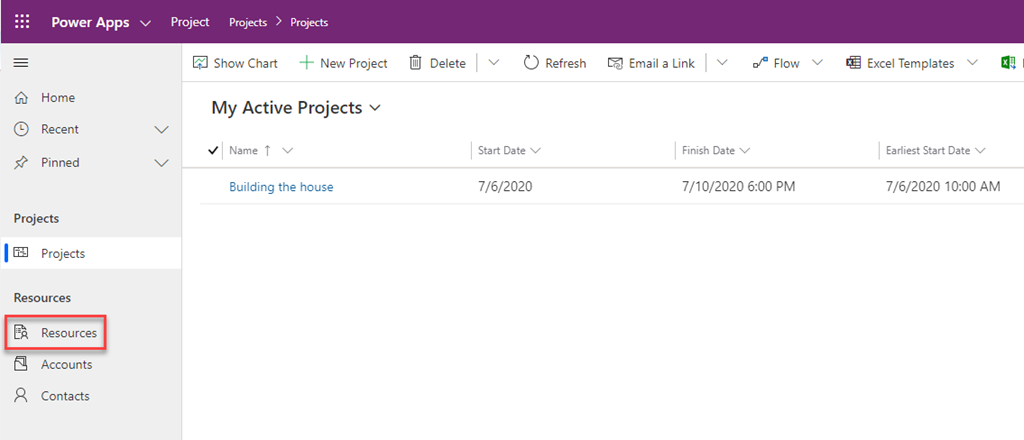Expand the Recent section chevron
The width and height of the screenshot is (1024, 440).
(162, 130)
